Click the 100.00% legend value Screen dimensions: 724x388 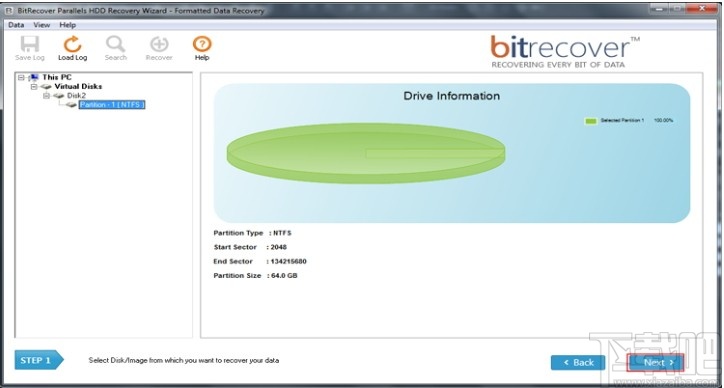point(664,121)
